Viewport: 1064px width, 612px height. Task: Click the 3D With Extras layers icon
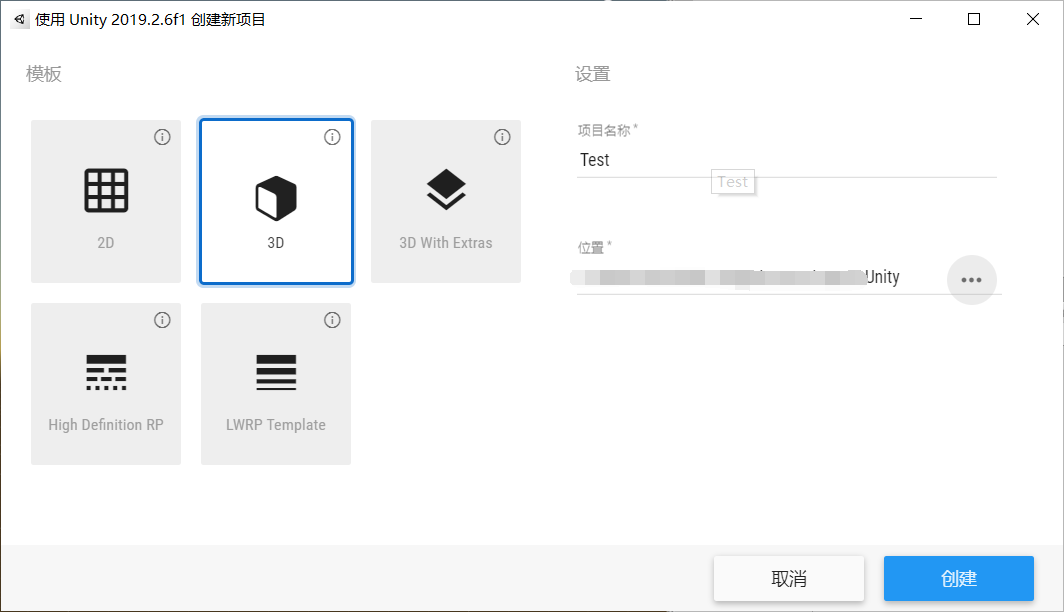pos(446,189)
